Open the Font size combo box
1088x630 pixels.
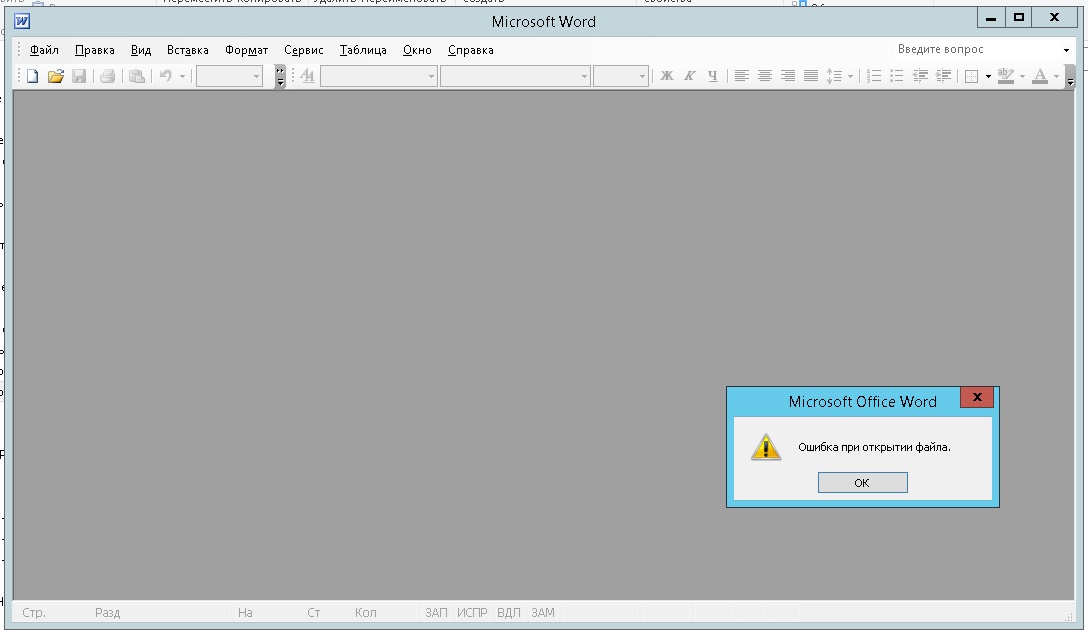pos(621,76)
